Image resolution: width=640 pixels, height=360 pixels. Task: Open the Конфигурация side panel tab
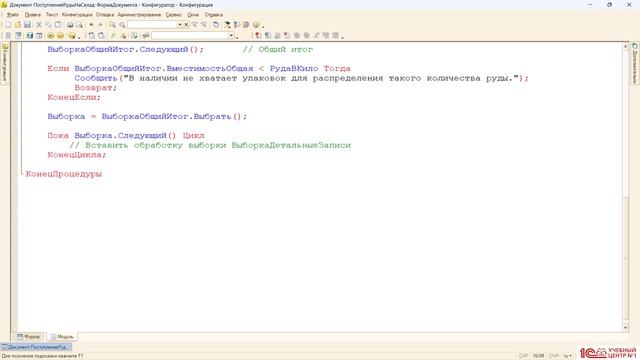(5, 64)
